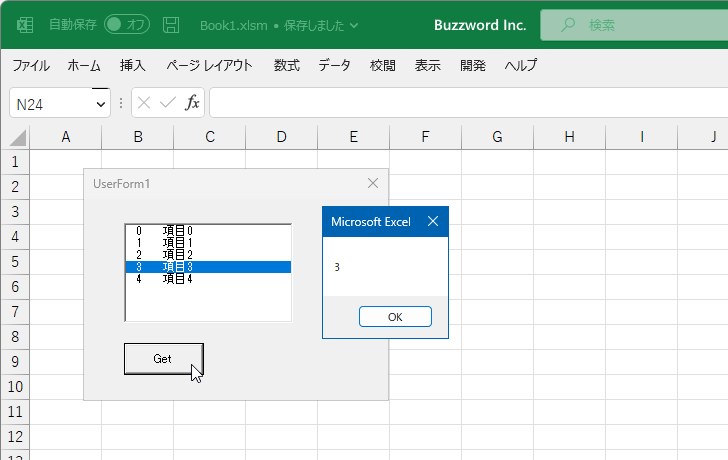Close the UserForm1 window
This screenshot has width=728, height=460.
(x=373, y=183)
